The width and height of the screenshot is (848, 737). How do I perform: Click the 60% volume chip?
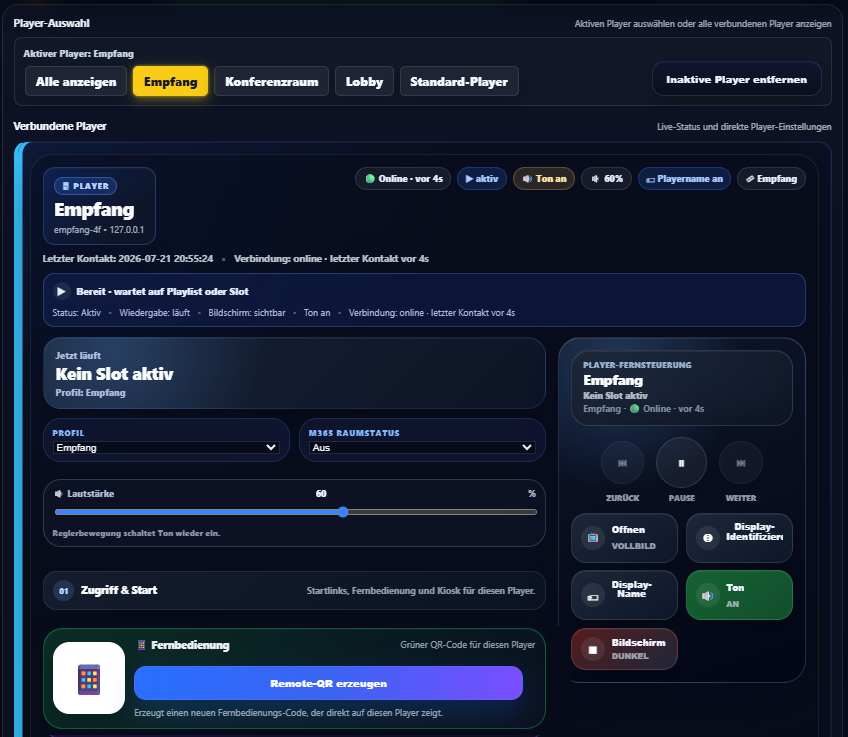tap(606, 178)
